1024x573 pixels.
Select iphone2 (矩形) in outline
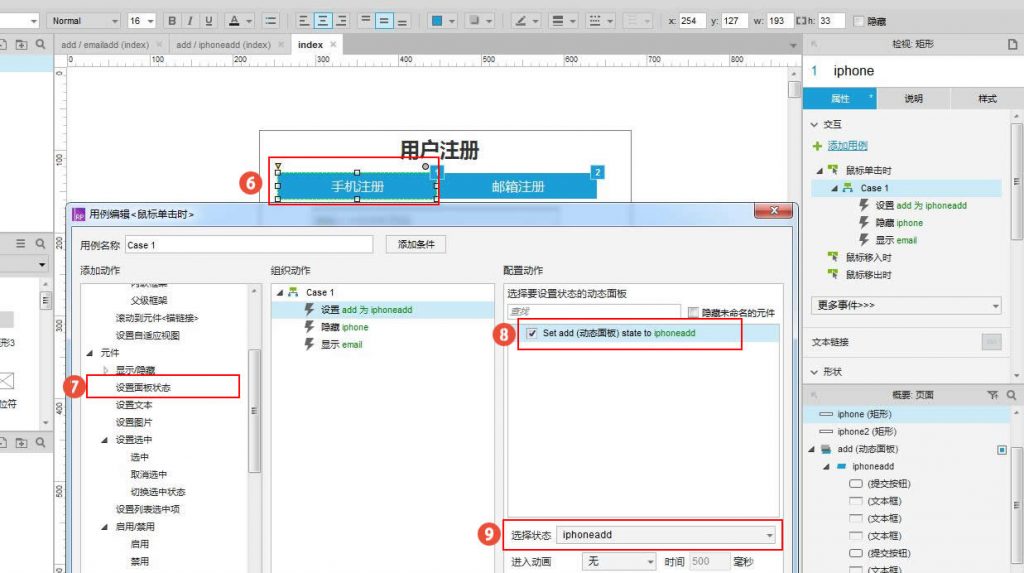(x=867, y=432)
